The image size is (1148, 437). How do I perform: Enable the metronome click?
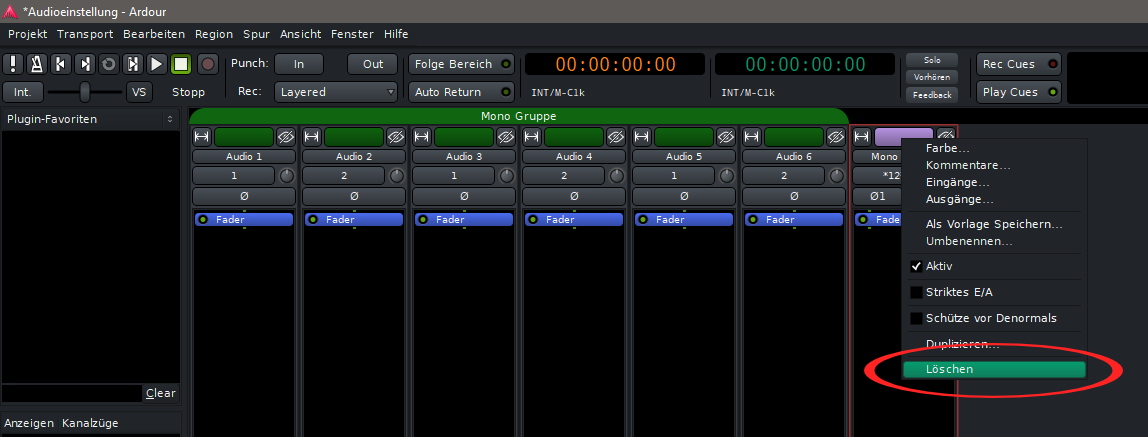coord(37,64)
